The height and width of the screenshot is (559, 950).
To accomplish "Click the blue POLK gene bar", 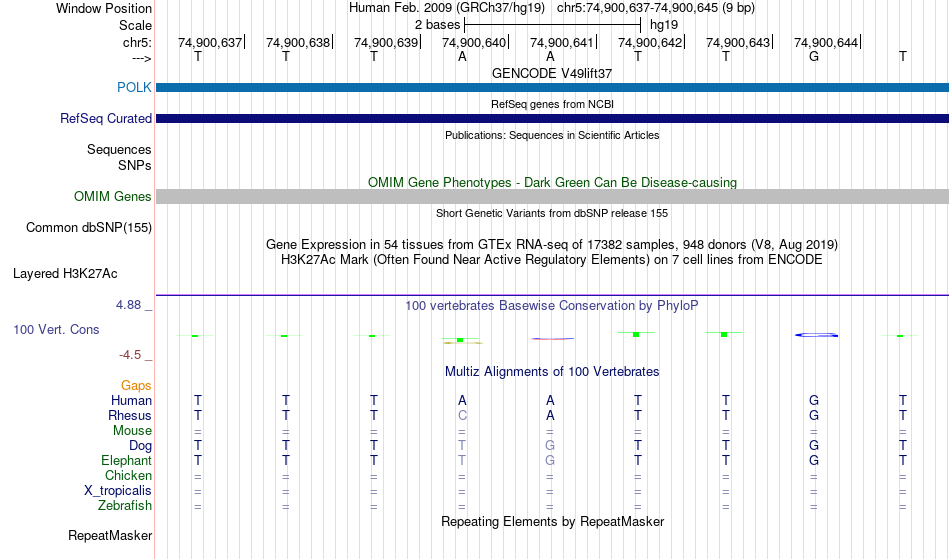I will click(552, 87).
